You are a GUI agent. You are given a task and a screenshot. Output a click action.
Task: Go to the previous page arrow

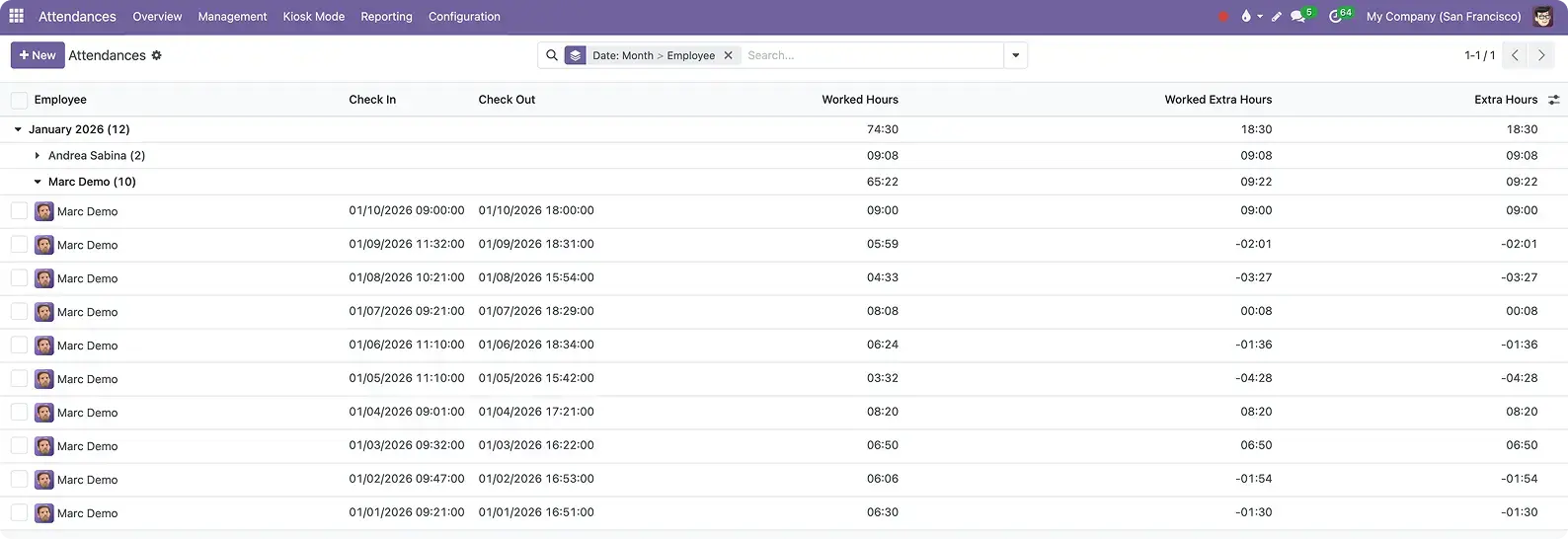[x=1515, y=55]
